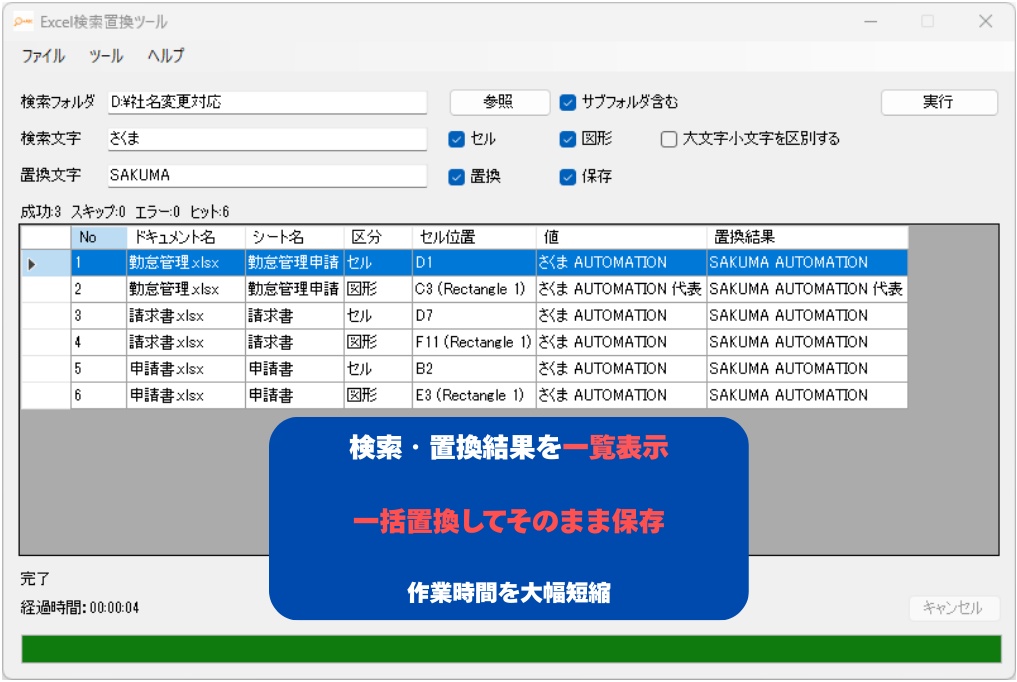The image size is (1017, 682).
Task: Click the 実行 button to run the search
Action: [938, 102]
